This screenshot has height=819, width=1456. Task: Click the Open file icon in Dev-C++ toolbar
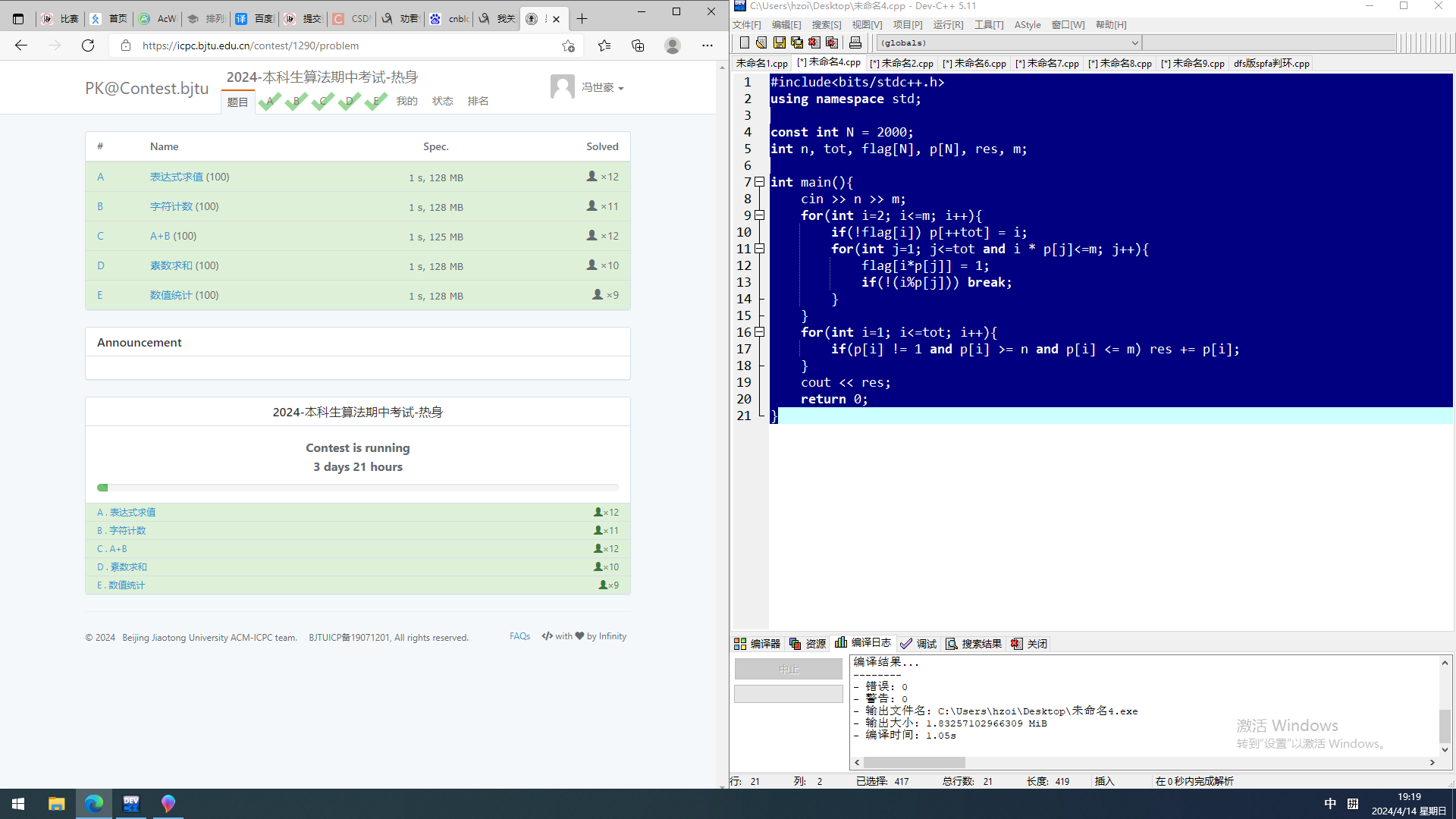tap(761, 42)
